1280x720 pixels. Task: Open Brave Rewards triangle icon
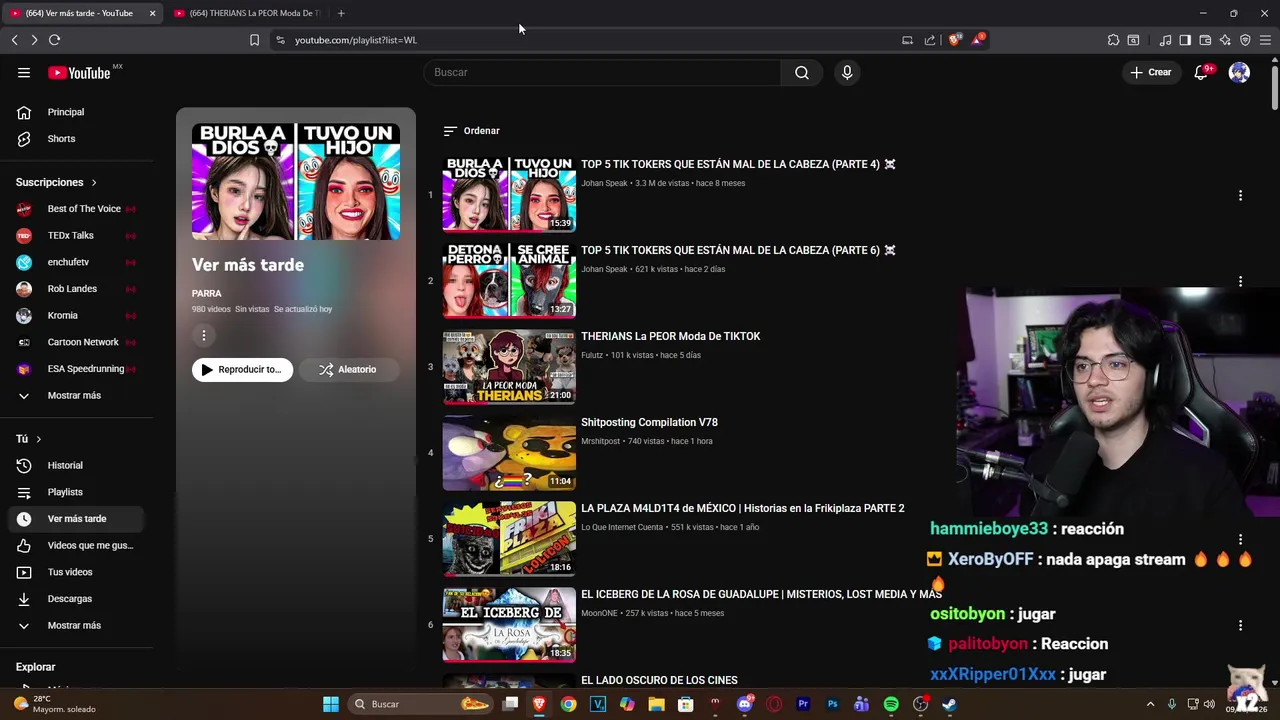978,40
